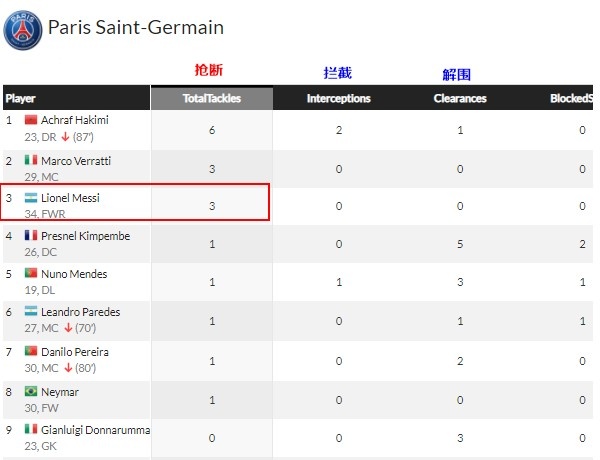Click Paris Saint-Germain team title

[136, 28]
